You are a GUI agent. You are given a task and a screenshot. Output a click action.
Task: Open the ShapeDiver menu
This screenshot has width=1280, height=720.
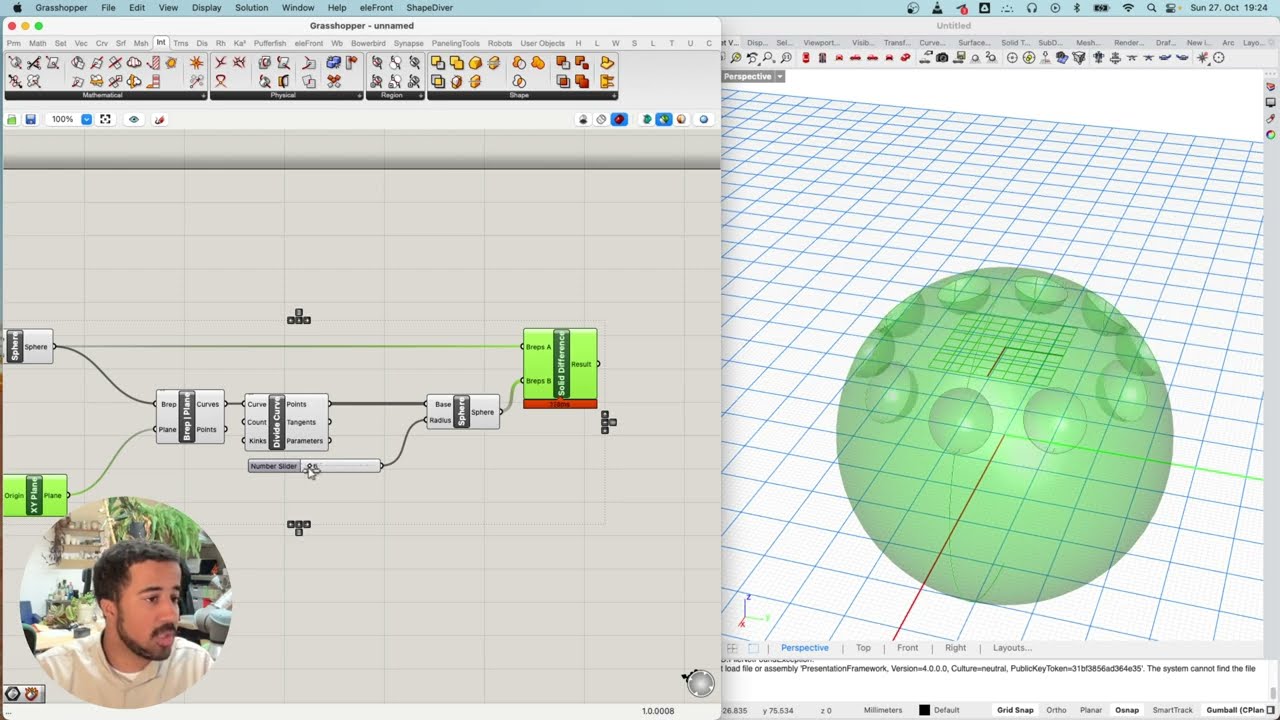point(429,8)
